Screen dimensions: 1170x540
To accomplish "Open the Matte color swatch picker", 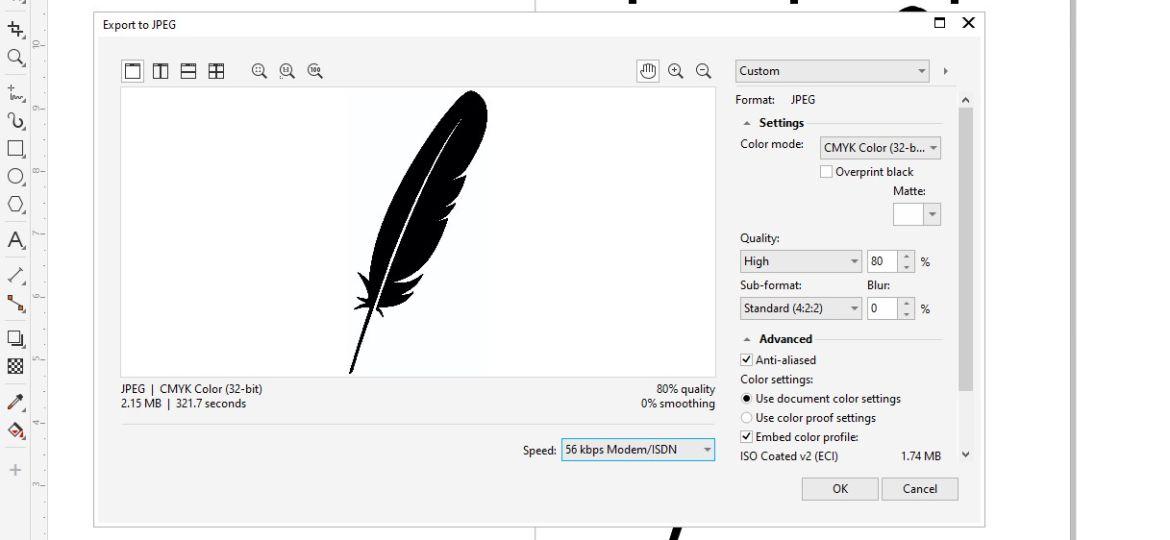I will pyautogui.click(x=917, y=214).
